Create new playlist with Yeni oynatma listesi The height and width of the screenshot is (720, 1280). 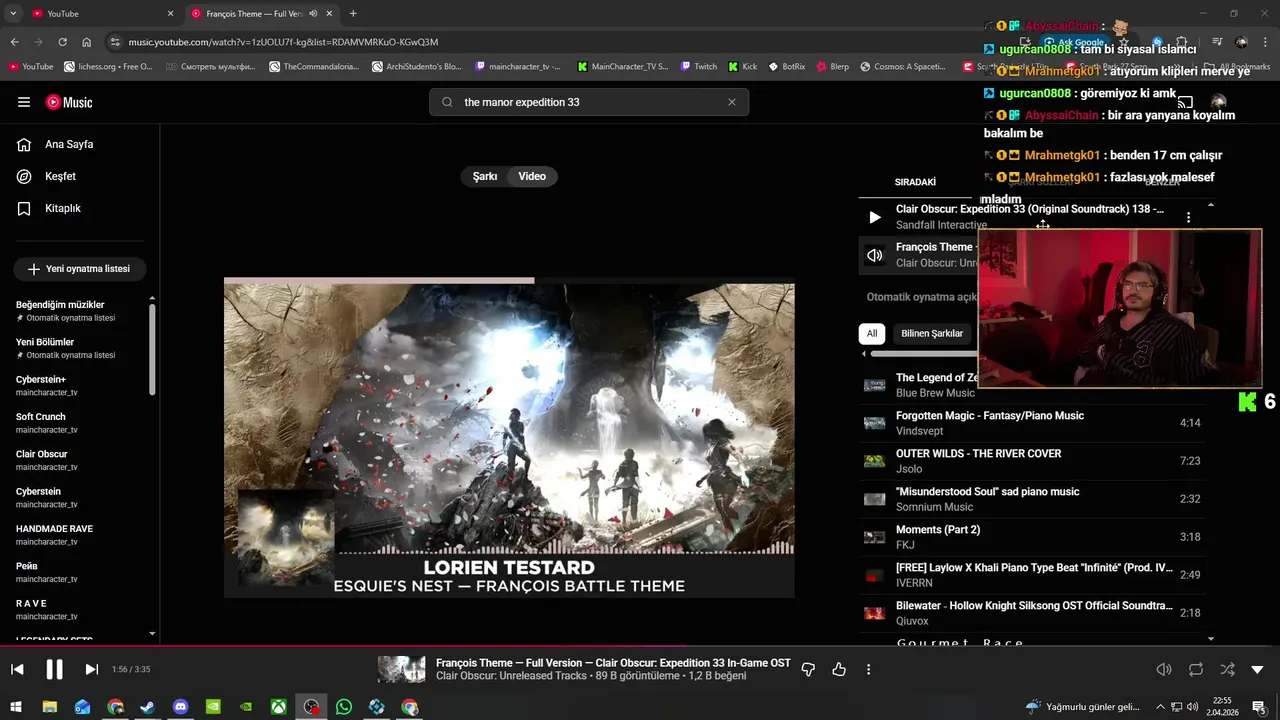[x=80, y=269]
